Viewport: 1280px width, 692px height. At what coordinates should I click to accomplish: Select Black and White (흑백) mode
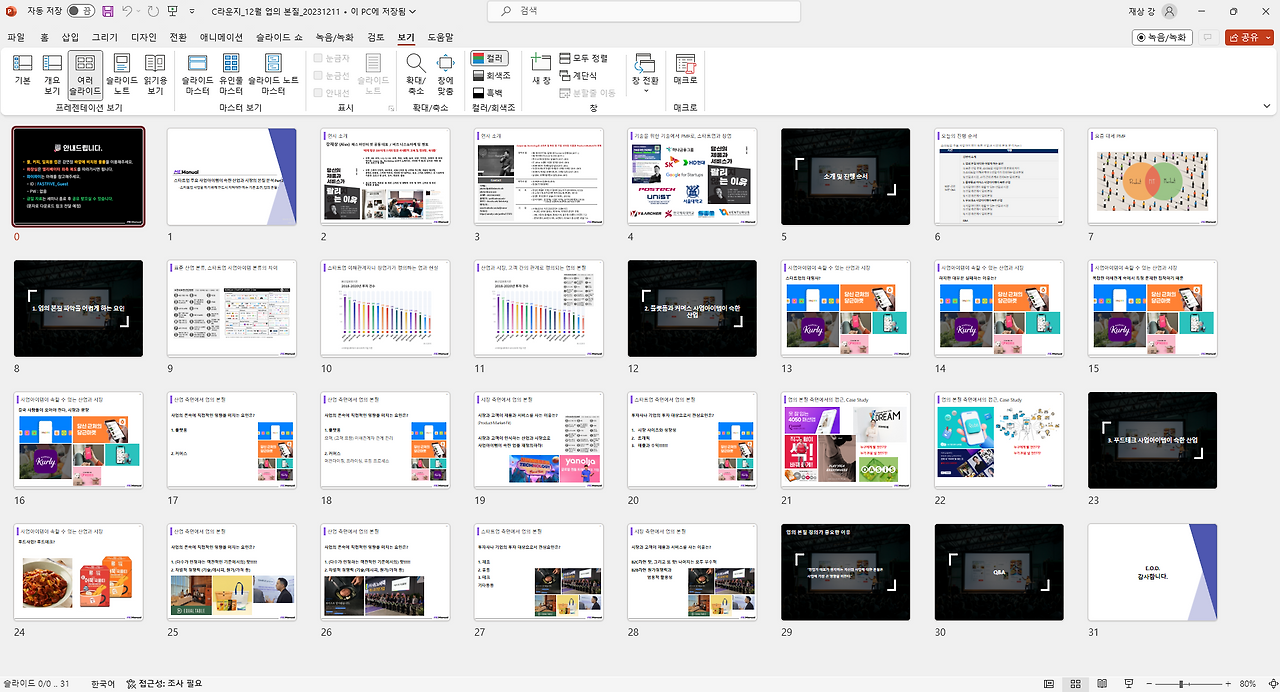click(x=490, y=92)
